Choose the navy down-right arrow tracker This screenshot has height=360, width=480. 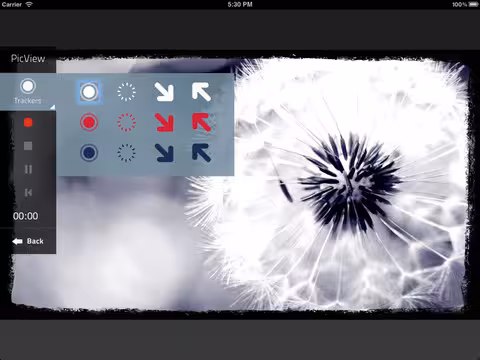click(164, 153)
